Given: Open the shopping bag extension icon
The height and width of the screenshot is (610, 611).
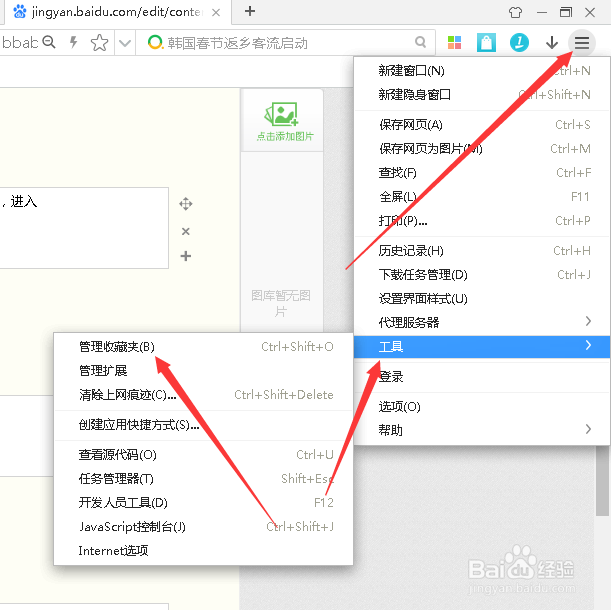Looking at the screenshot, I should coord(486,42).
